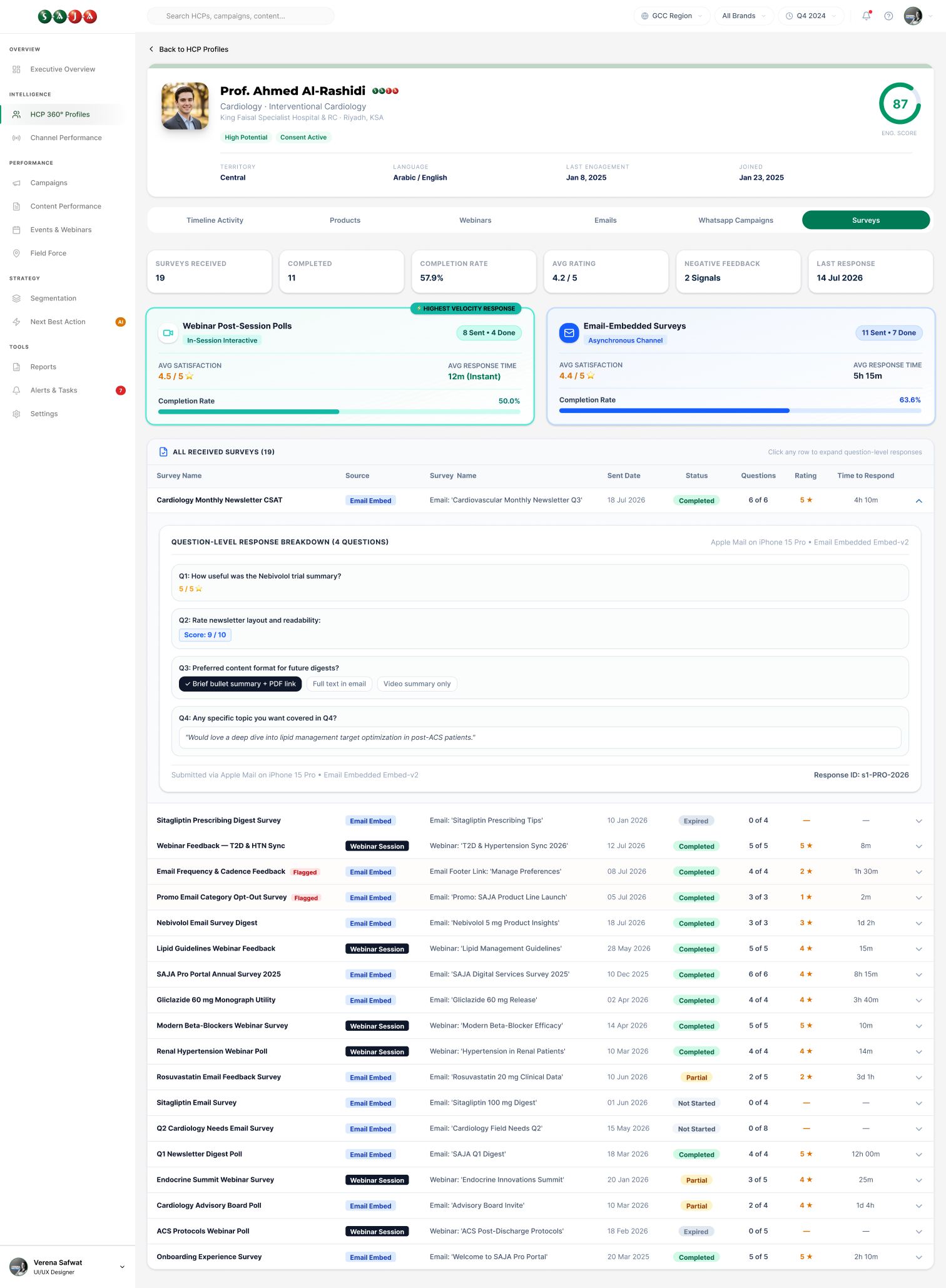
Task: Click the Flagged tag on Promo Email survey
Action: (306, 898)
